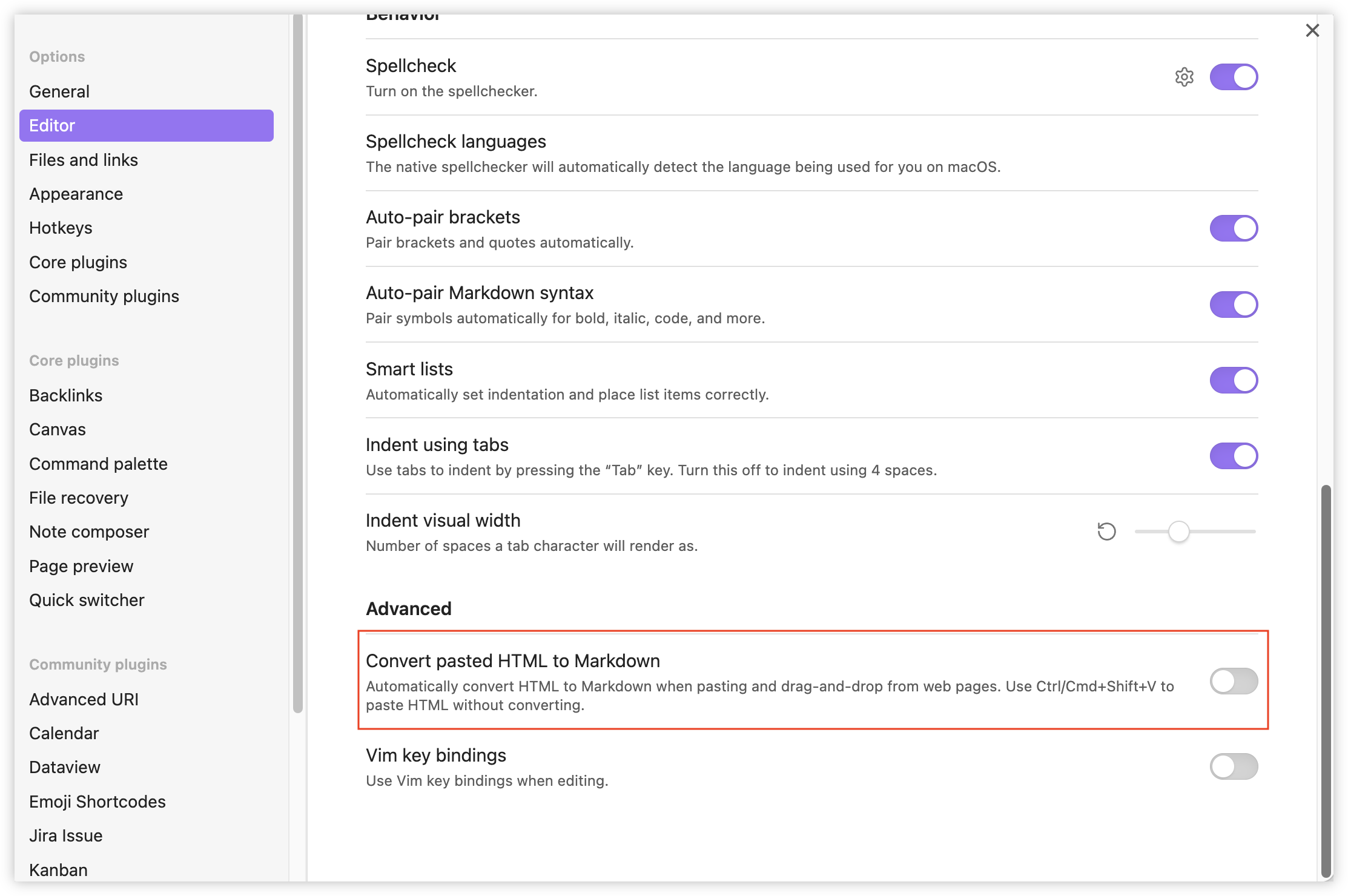1348x896 pixels.
Task: Open Community plugins settings
Action: (104, 296)
